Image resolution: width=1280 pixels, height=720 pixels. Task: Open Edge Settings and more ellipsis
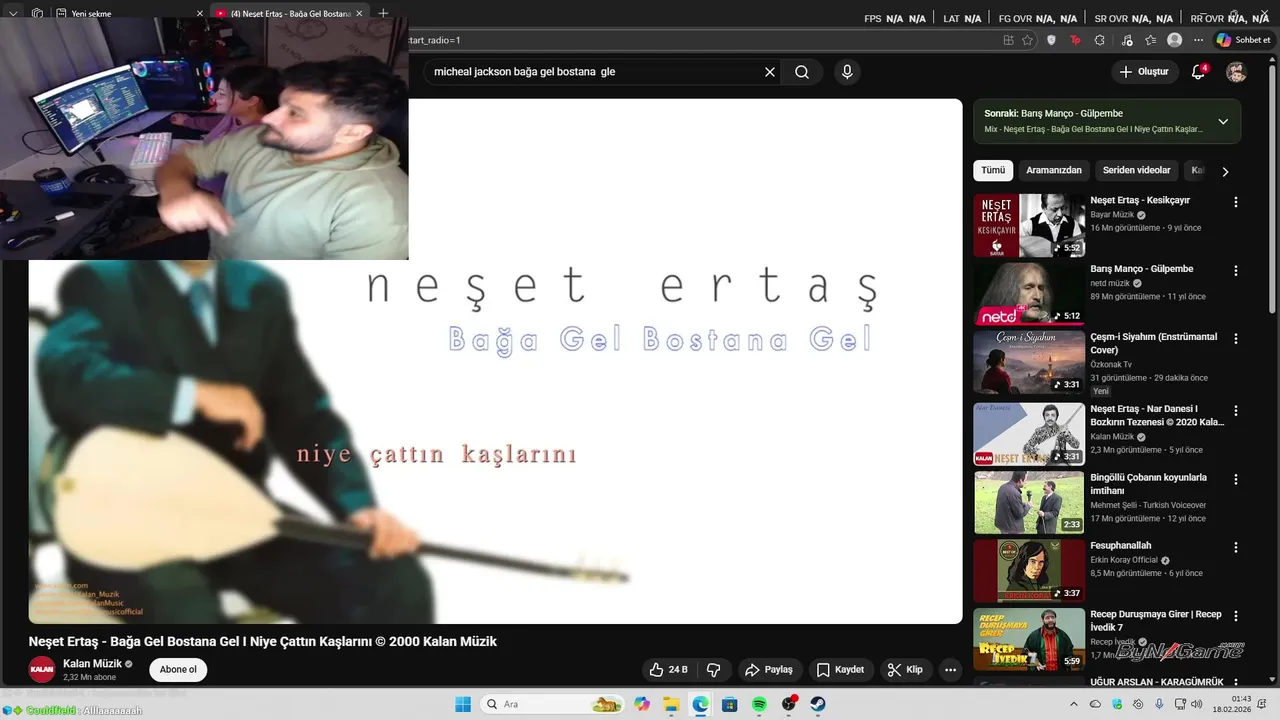click(x=1198, y=40)
